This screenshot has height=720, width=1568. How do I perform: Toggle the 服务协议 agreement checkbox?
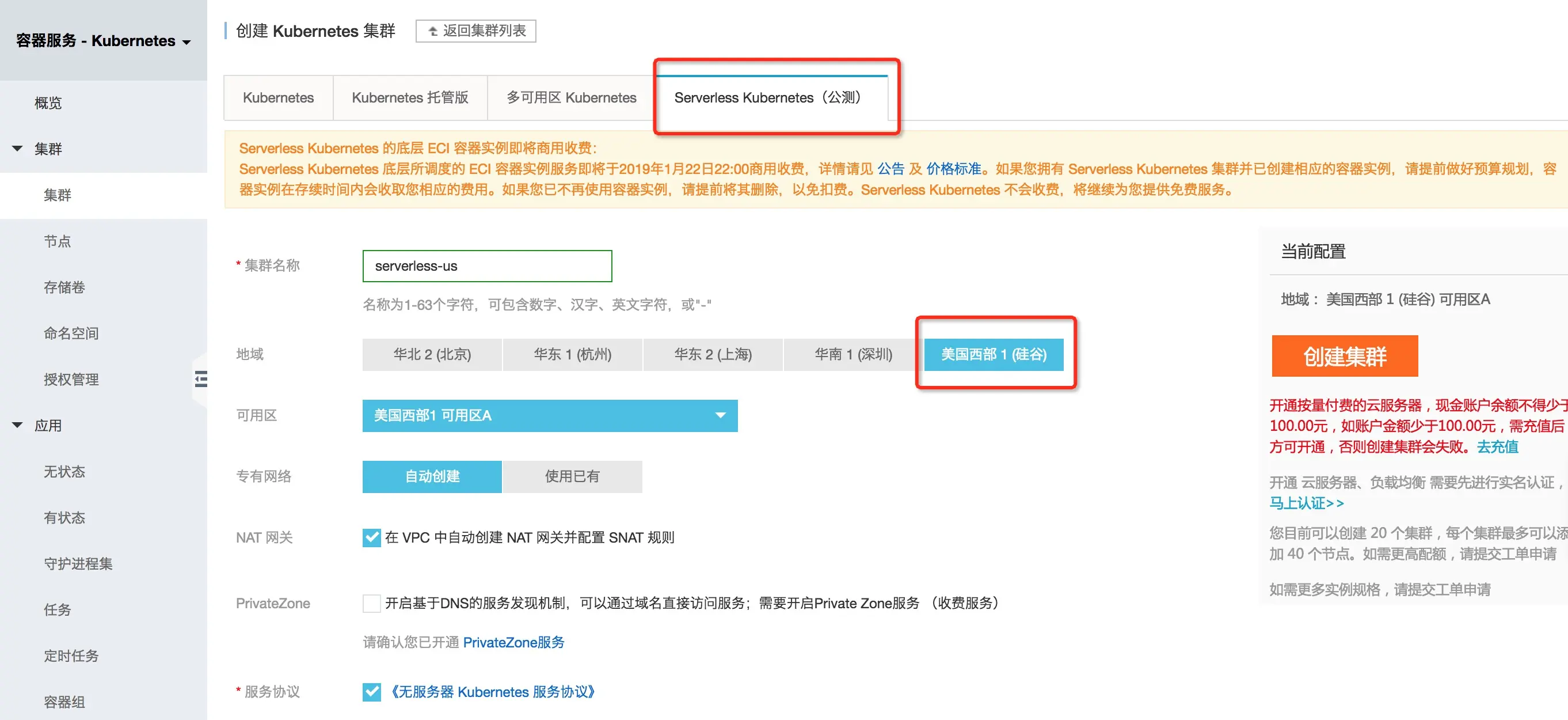pos(371,692)
